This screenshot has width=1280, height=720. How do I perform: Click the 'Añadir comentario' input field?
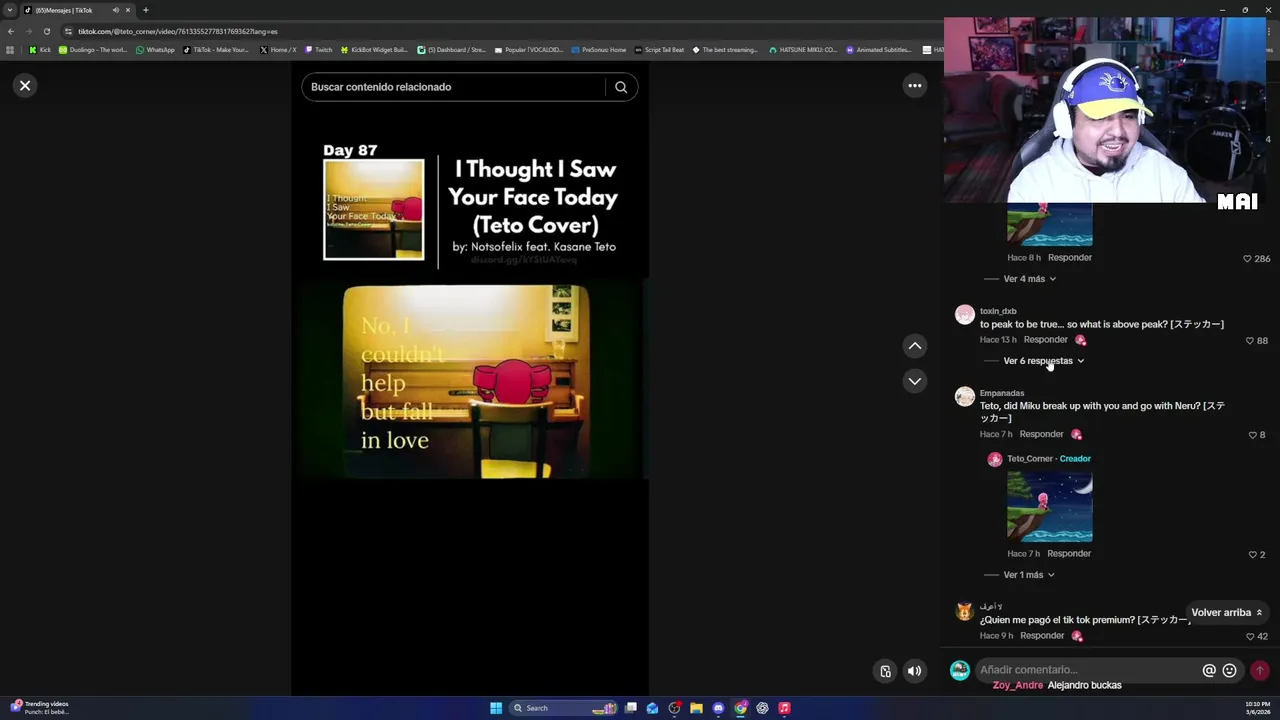pyautogui.click(x=1087, y=670)
